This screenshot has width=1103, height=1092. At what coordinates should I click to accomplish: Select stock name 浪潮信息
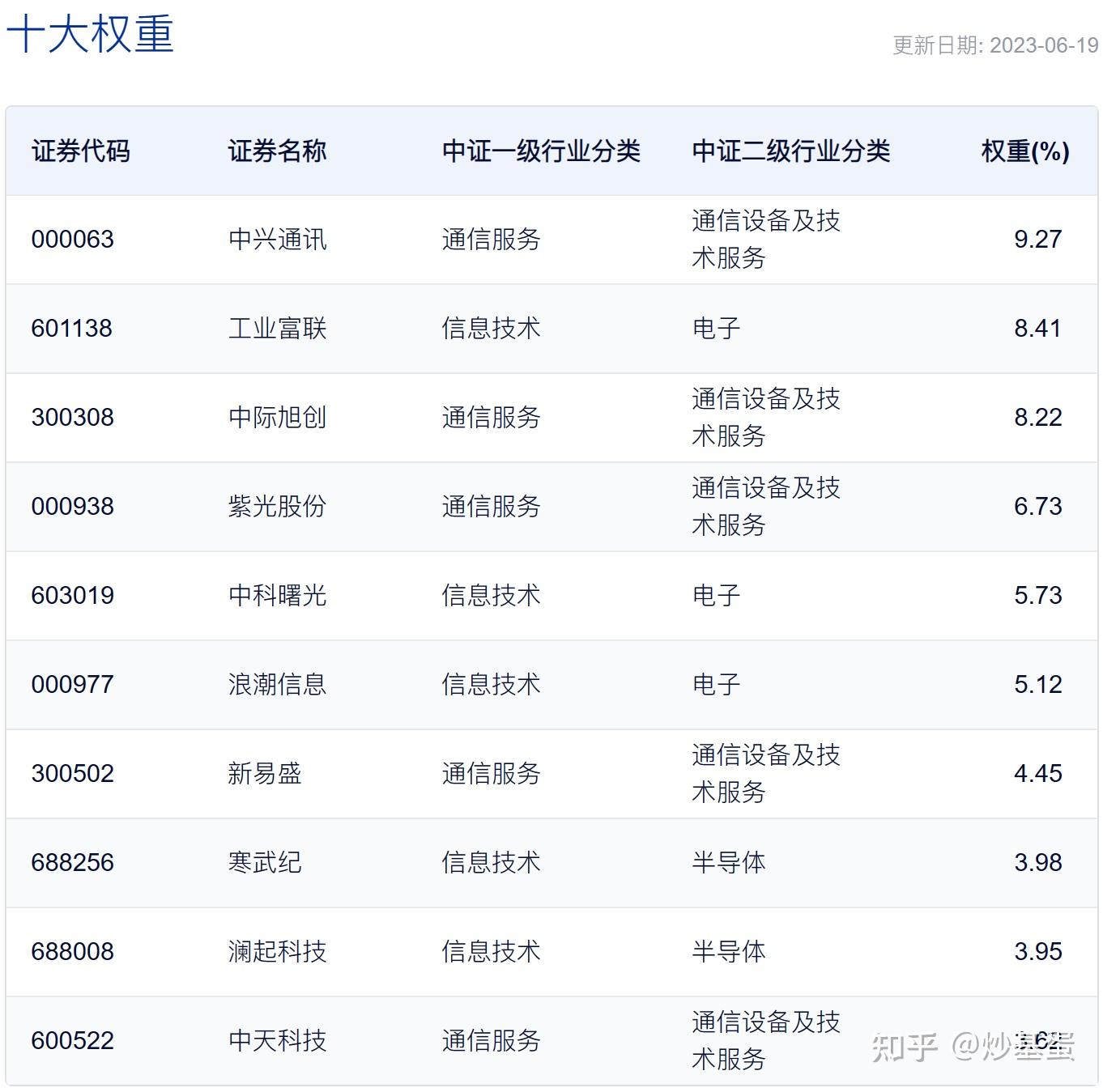278,685
